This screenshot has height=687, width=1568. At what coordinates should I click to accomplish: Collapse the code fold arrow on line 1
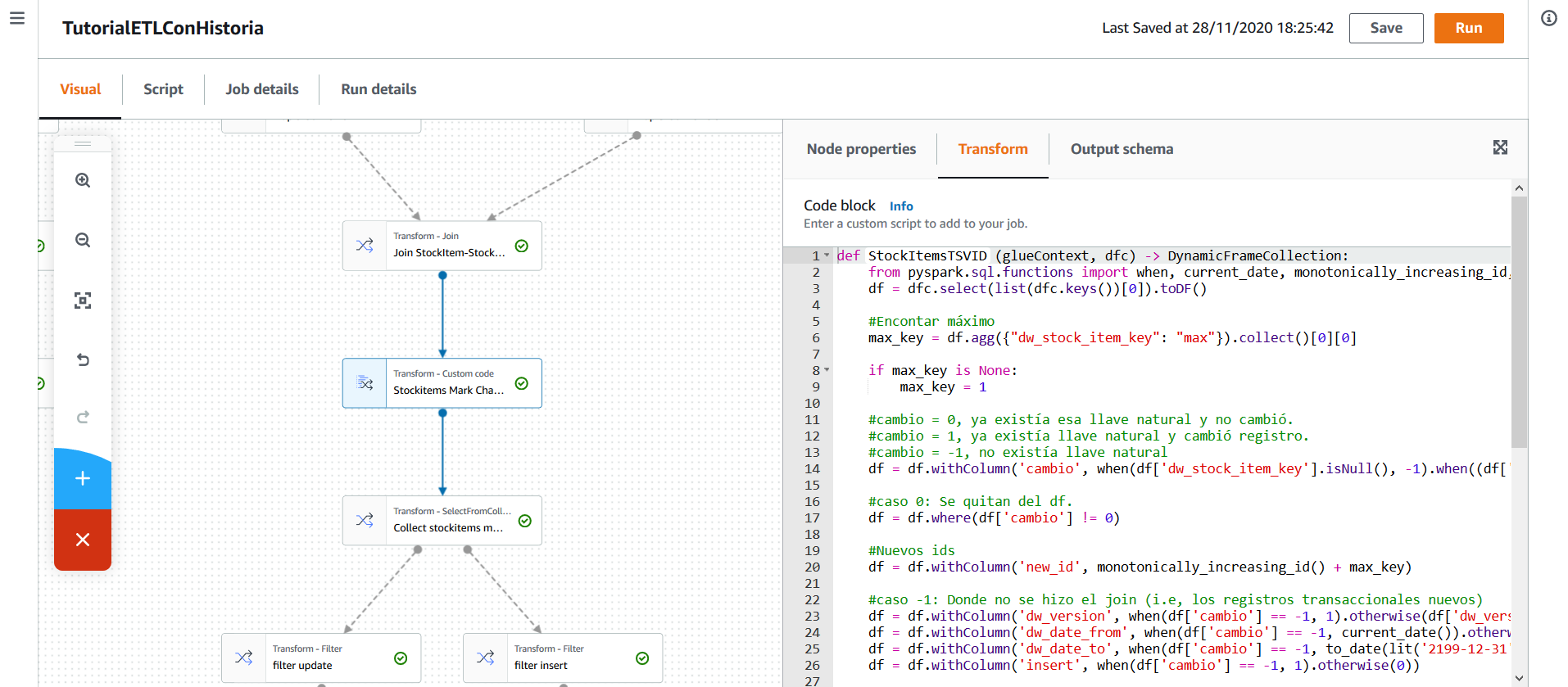click(827, 255)
